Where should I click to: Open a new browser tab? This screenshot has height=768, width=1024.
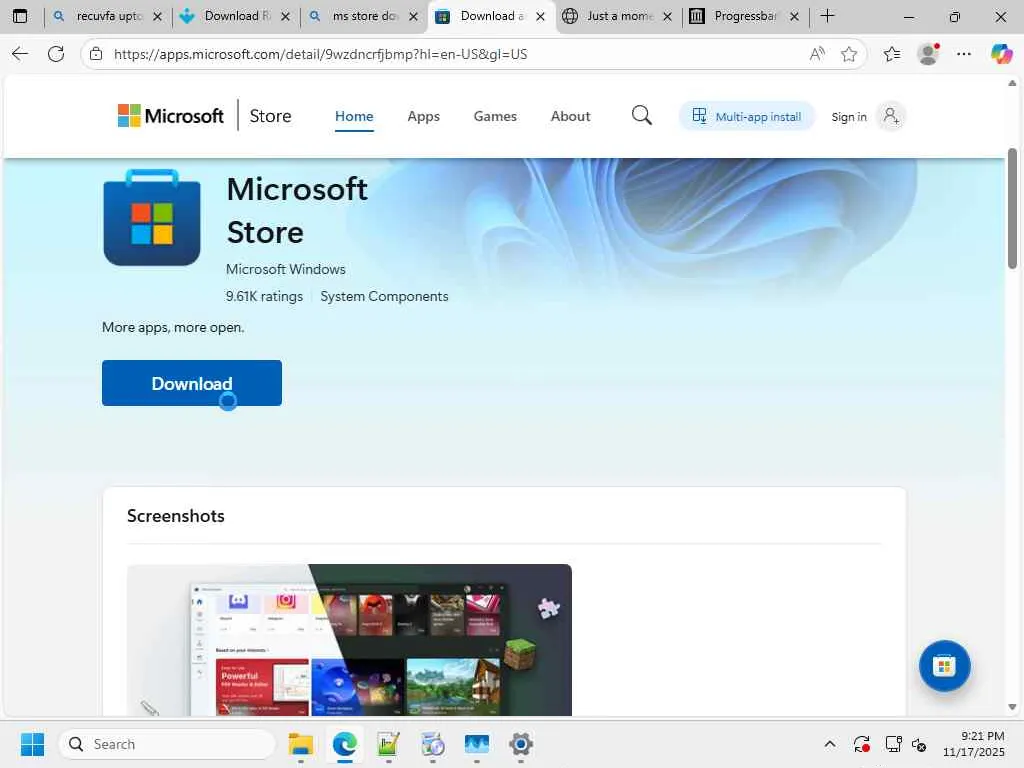(827, 16)
